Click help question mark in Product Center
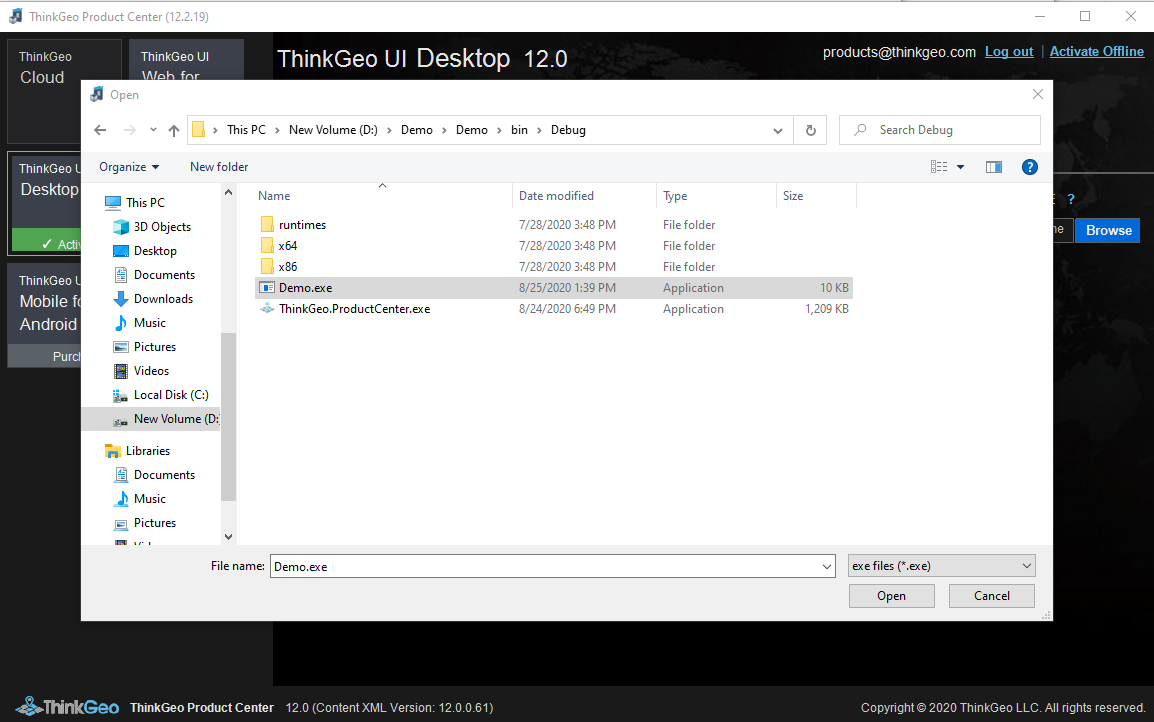This screenshot has width=1154, height=722. click(x=1071, y=199)
